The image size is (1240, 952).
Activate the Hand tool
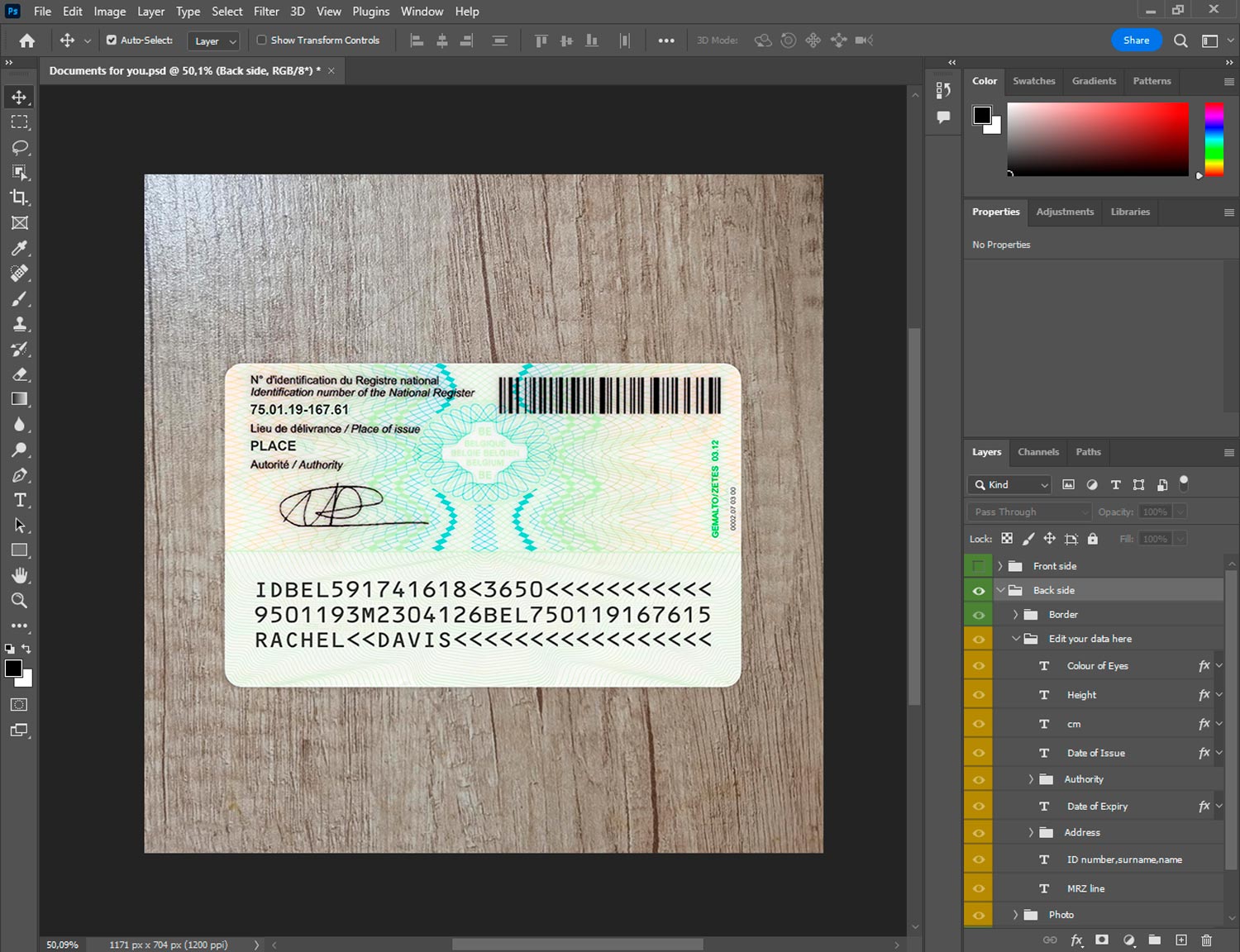(20, 575)
